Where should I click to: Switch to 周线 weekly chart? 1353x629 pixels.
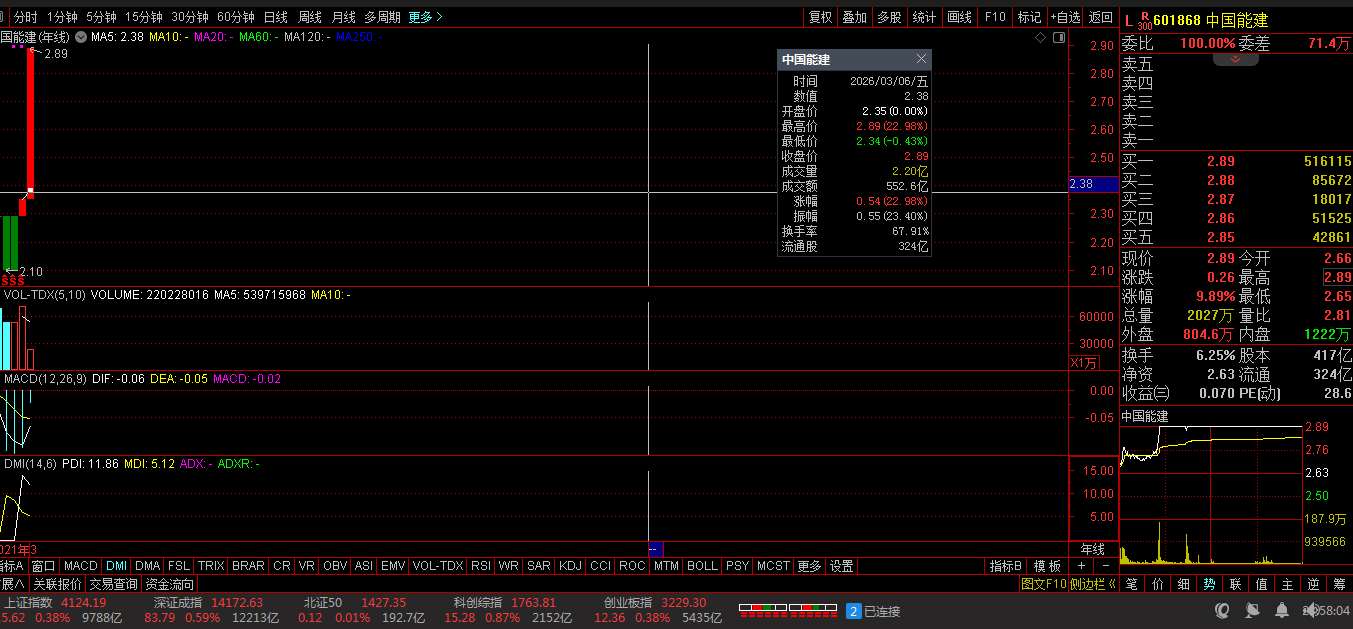(310, 17)
